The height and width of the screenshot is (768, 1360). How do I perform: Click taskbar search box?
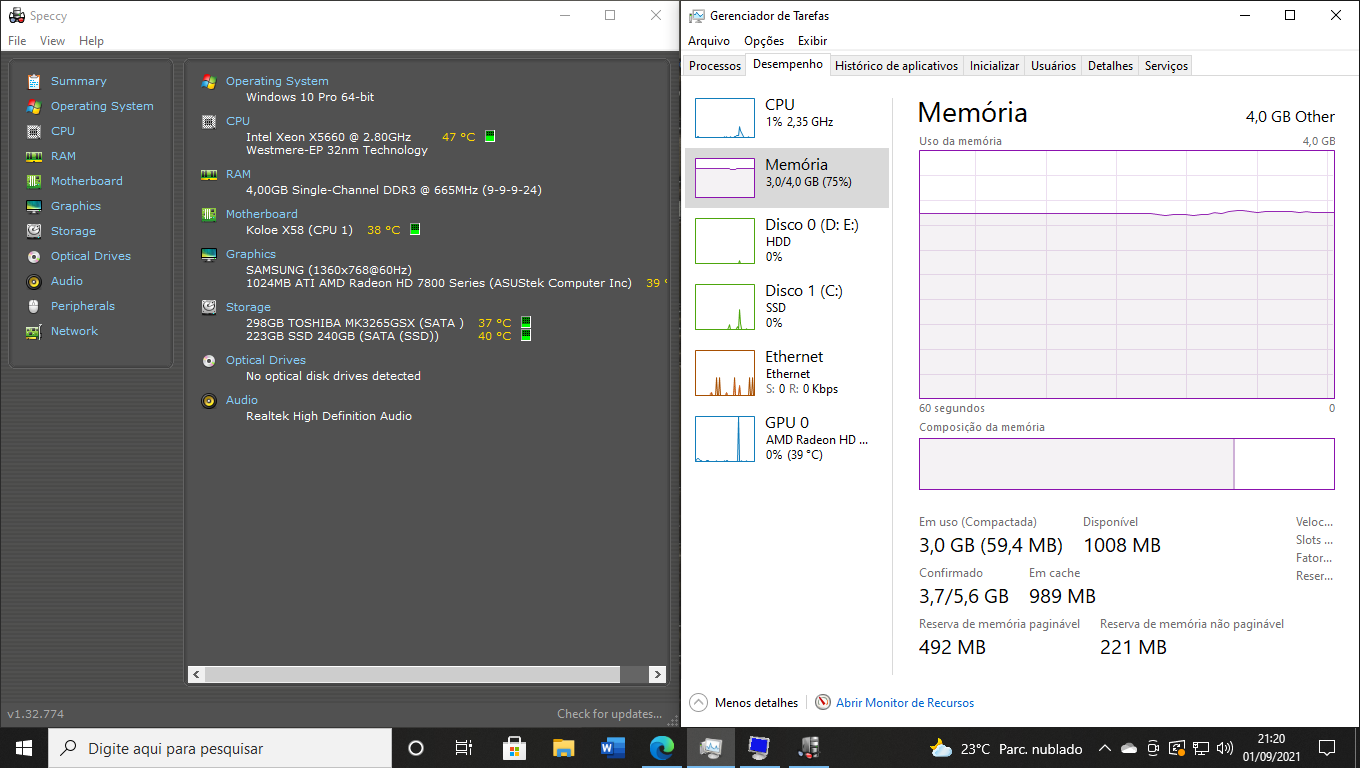[x=220, y=748]
